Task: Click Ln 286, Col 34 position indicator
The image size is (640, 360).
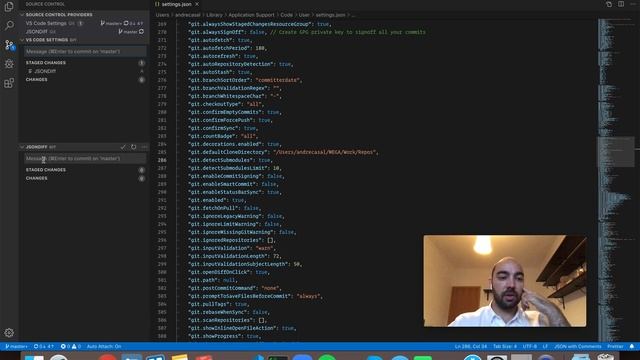Action: click(471, 347)
